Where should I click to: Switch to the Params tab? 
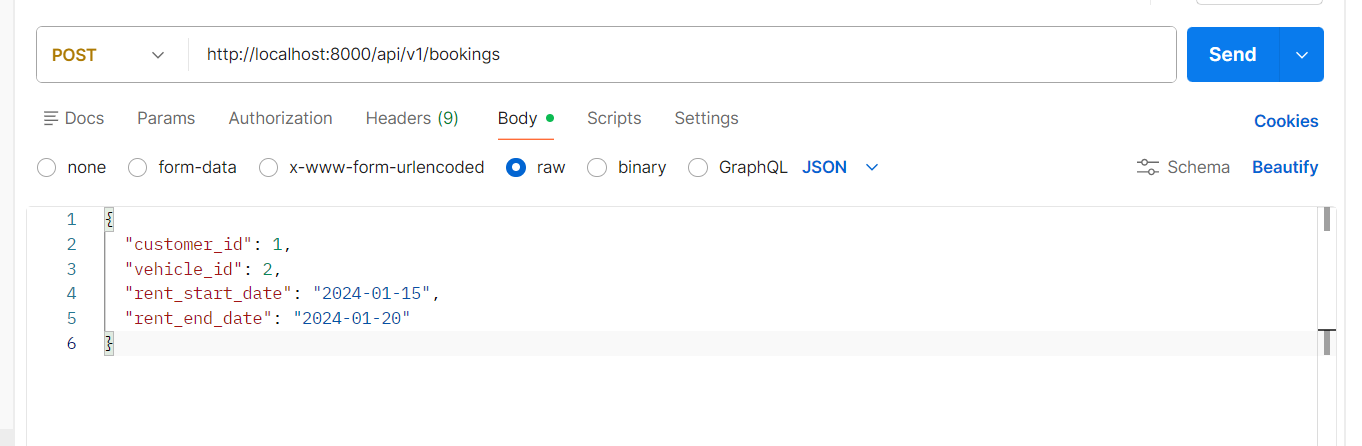click(166, 118)
